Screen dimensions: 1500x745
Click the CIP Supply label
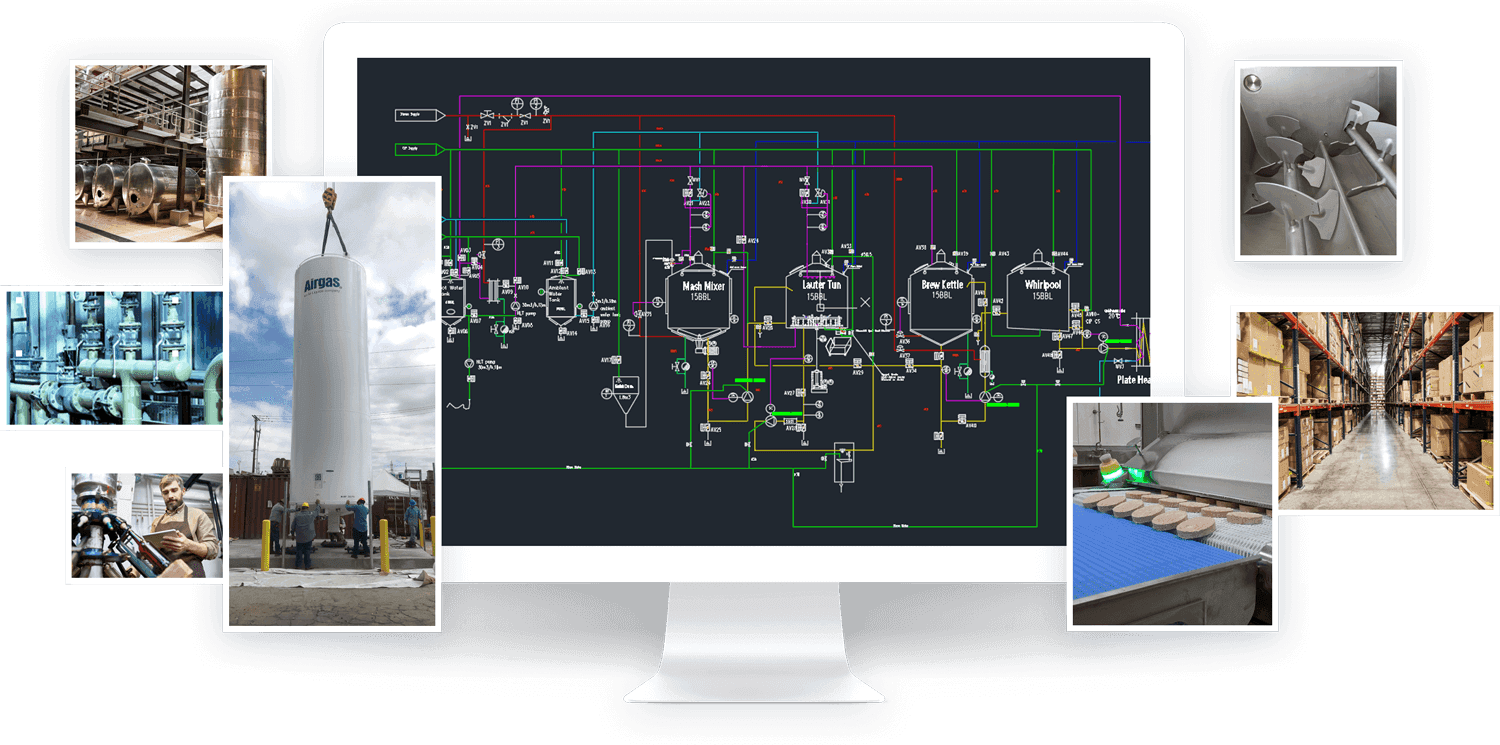click(408, 150)
